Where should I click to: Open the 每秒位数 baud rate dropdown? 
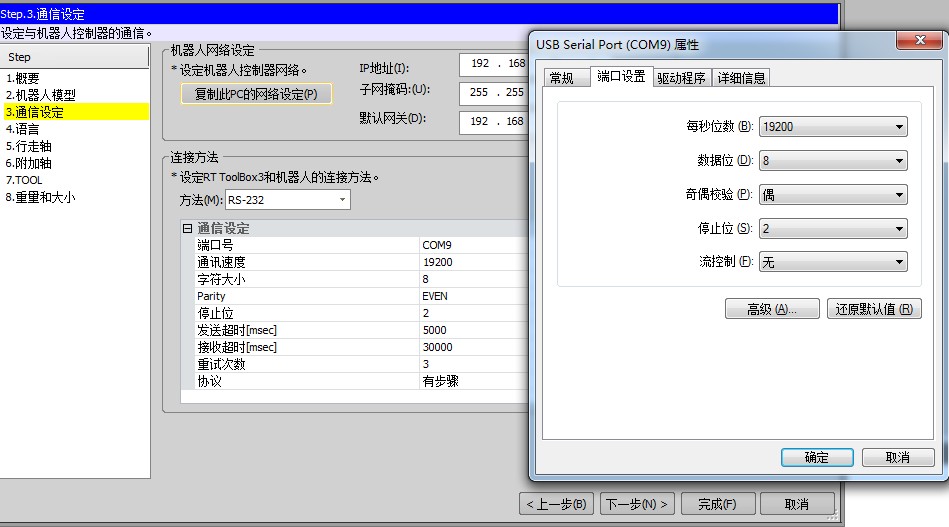(833, 126)
